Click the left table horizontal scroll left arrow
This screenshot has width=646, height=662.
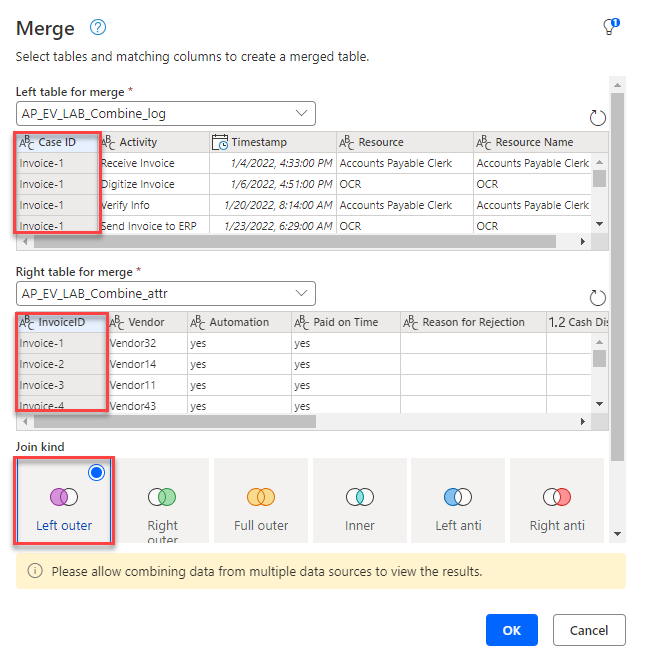[x=25, y=241]
